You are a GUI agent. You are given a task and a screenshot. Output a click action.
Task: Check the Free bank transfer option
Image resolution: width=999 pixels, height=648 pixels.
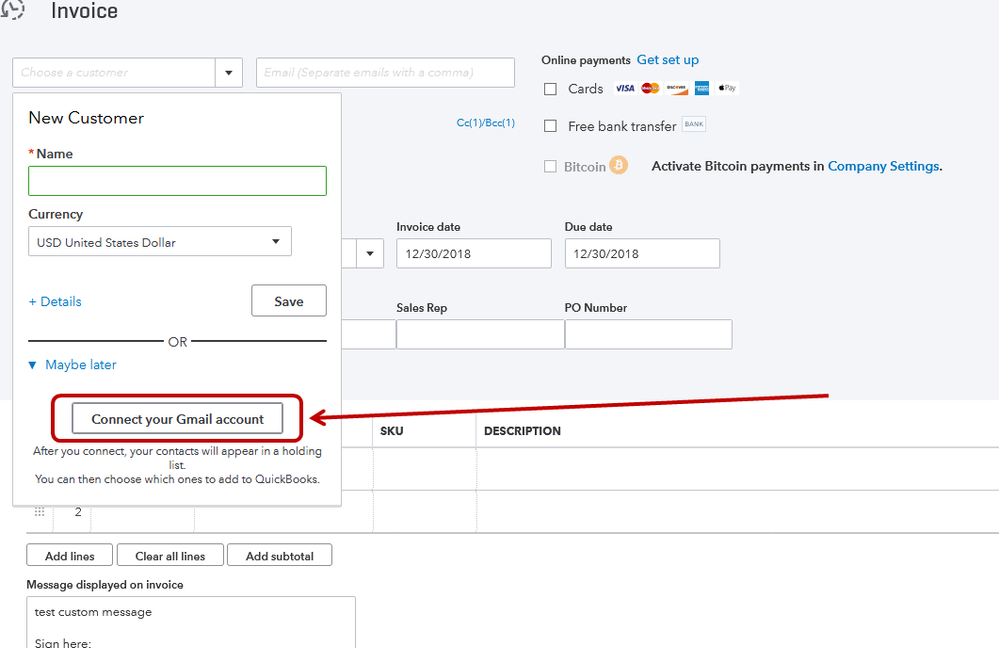[550, 126]
